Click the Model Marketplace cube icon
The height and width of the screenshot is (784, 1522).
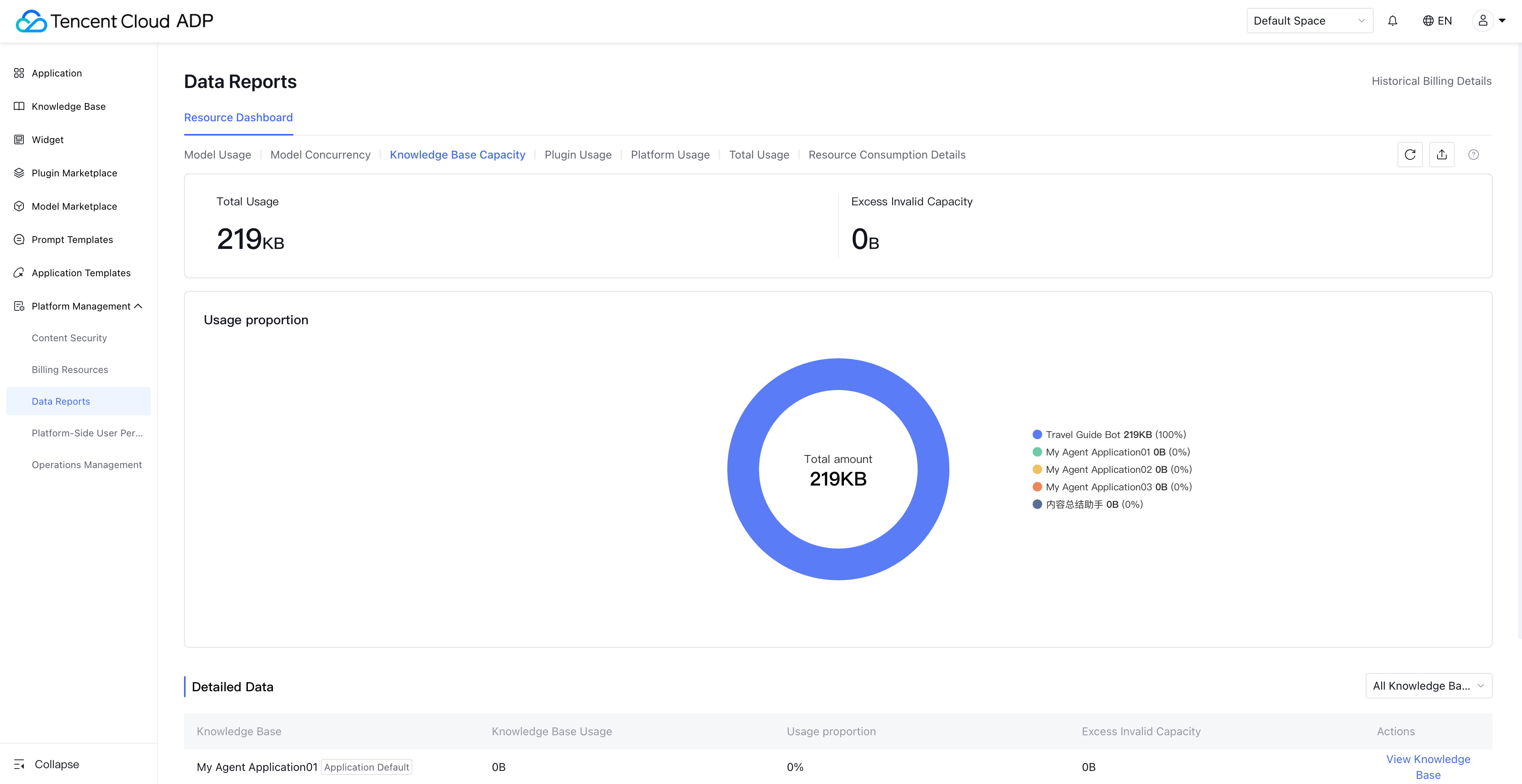tap(19, 206)
